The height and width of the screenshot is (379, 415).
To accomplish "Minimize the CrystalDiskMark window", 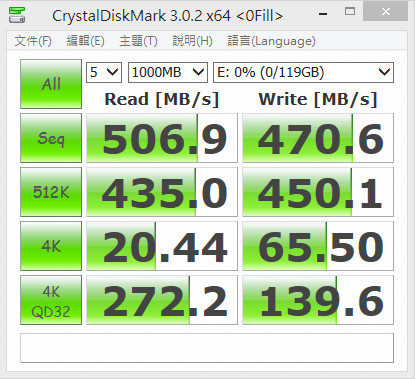I will (x=323, y=13).
